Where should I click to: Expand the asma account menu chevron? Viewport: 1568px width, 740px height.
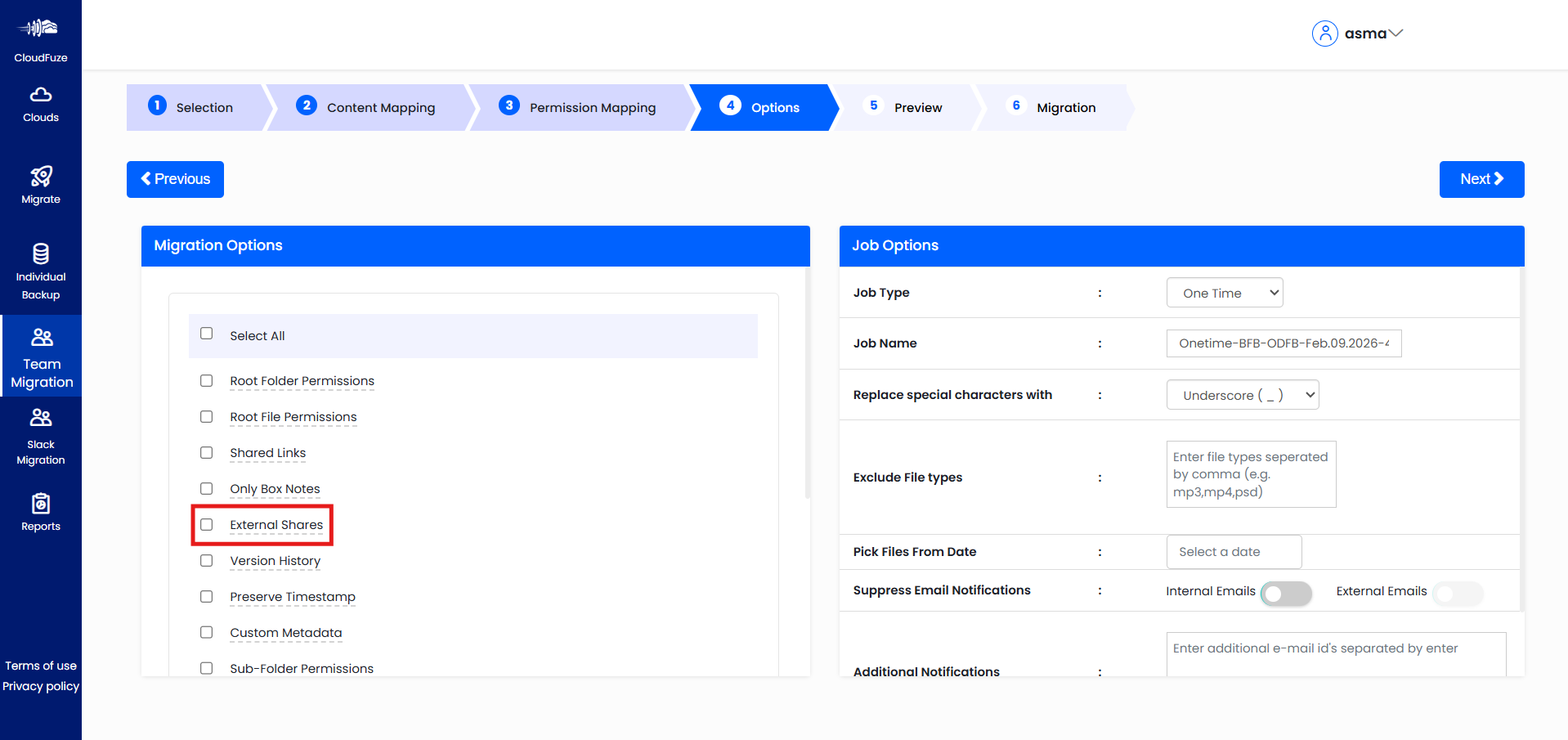tap(1396, 34)
